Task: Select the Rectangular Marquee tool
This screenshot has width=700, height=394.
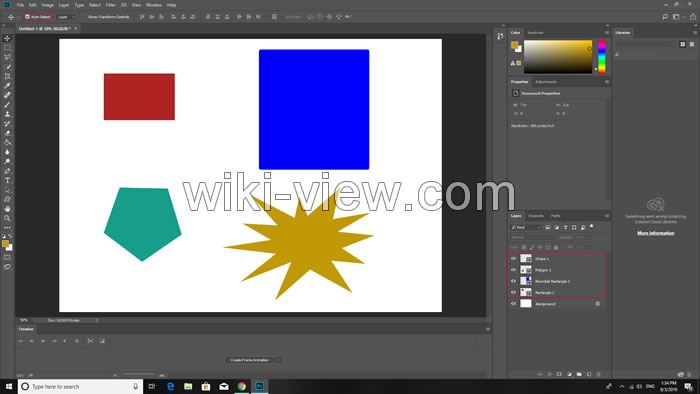Action: (7, 48)
